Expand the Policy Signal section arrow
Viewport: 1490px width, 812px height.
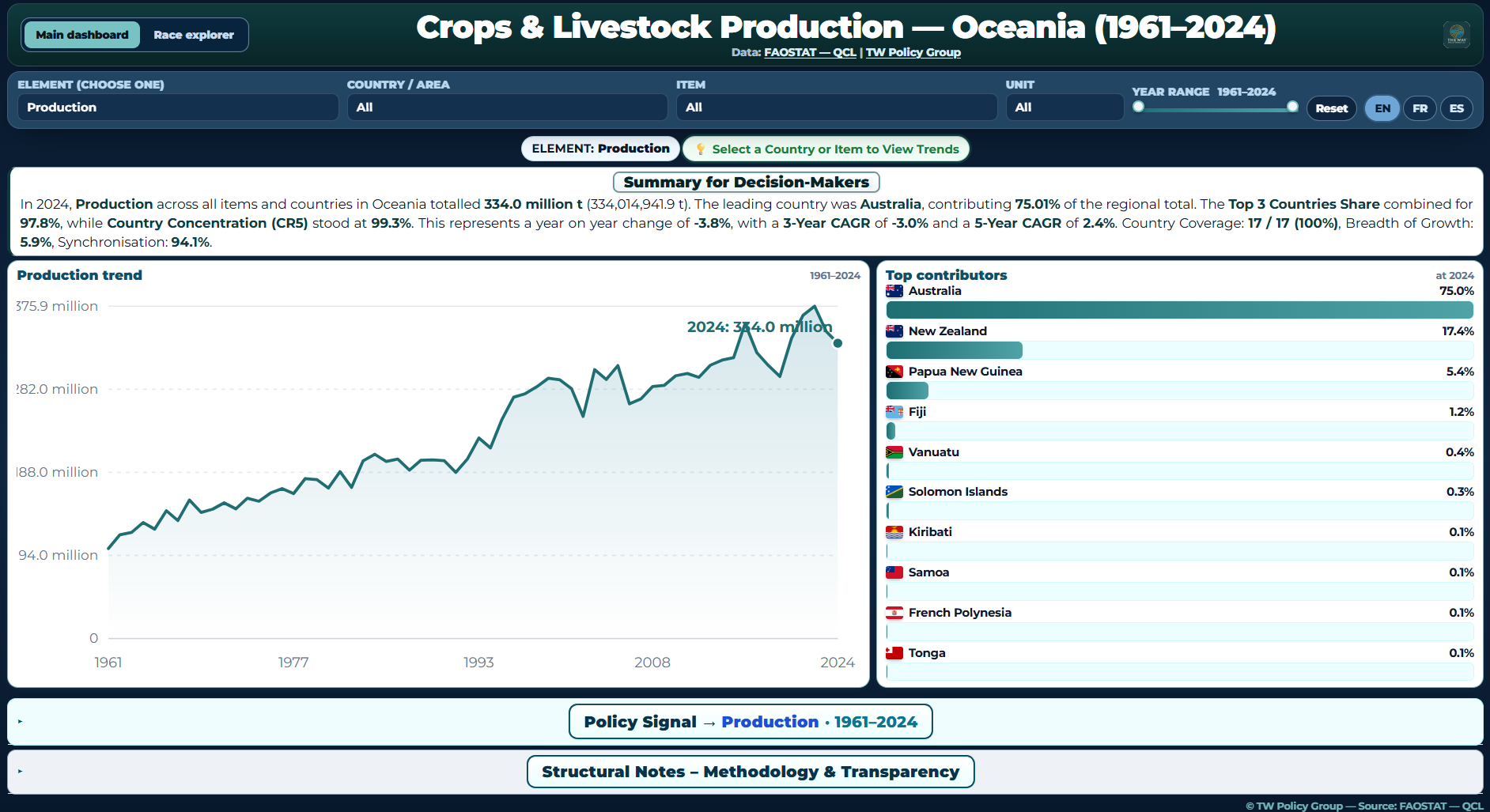[x=20, y=722]
